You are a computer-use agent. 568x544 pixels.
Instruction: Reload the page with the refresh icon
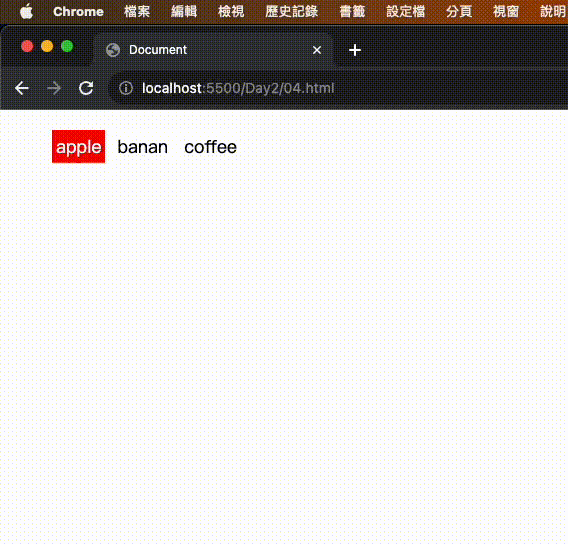coord(86,88)
